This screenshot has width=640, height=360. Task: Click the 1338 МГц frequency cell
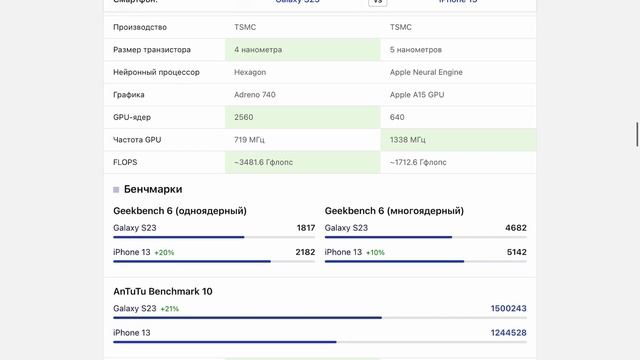click(x=458, y=140)
